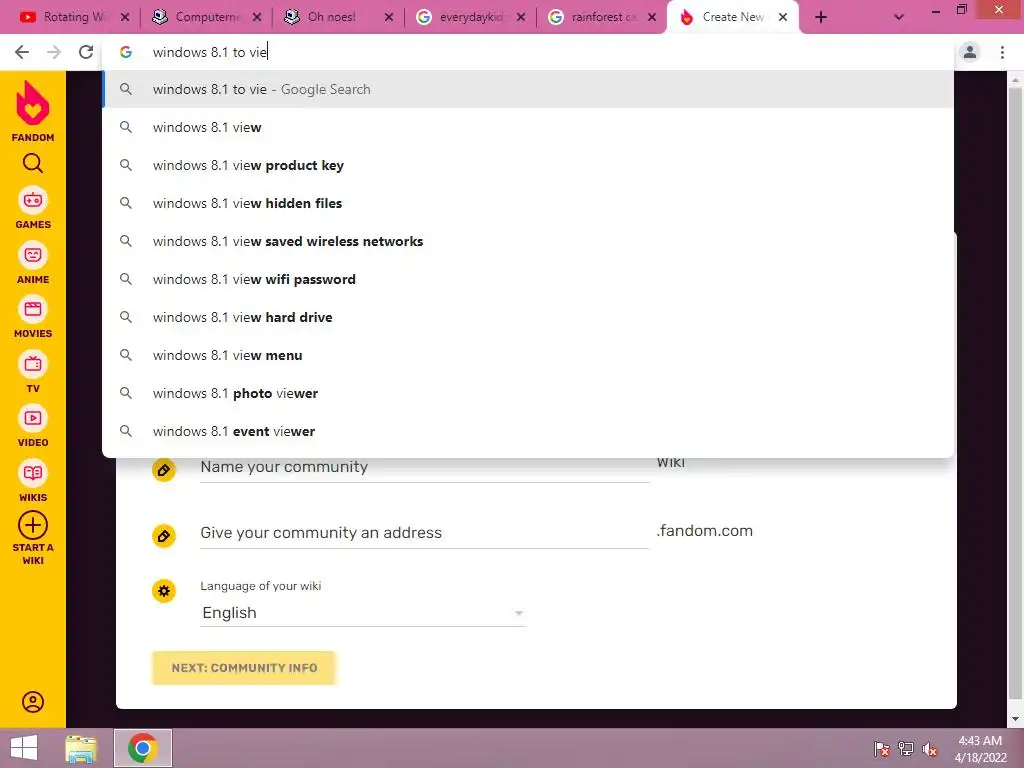Select suggestion 'windows 8.1 event viewer'
Image resolution: width=1024 pixels, height=768 pixels.
pyautogui.click(x=528, y=431)
